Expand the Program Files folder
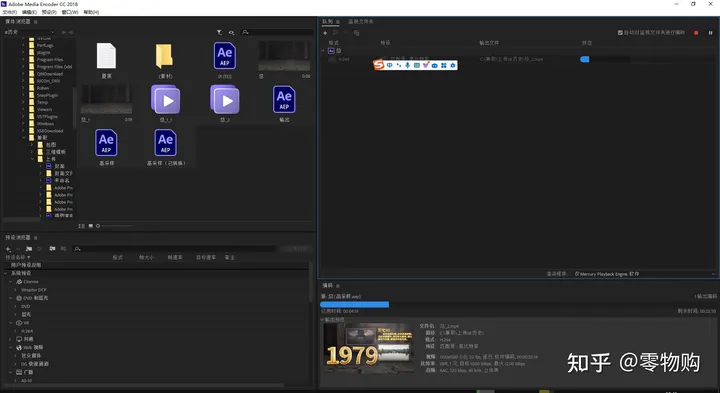The width and height of the screenshot is (720, 393). click(x=23, y=60)
